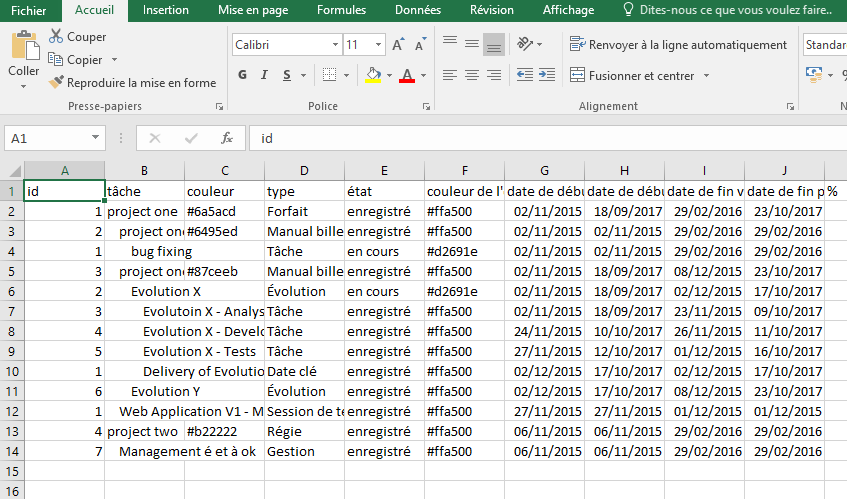
Task: Click the Couper scissors icon
Action: tap(57, 37)
